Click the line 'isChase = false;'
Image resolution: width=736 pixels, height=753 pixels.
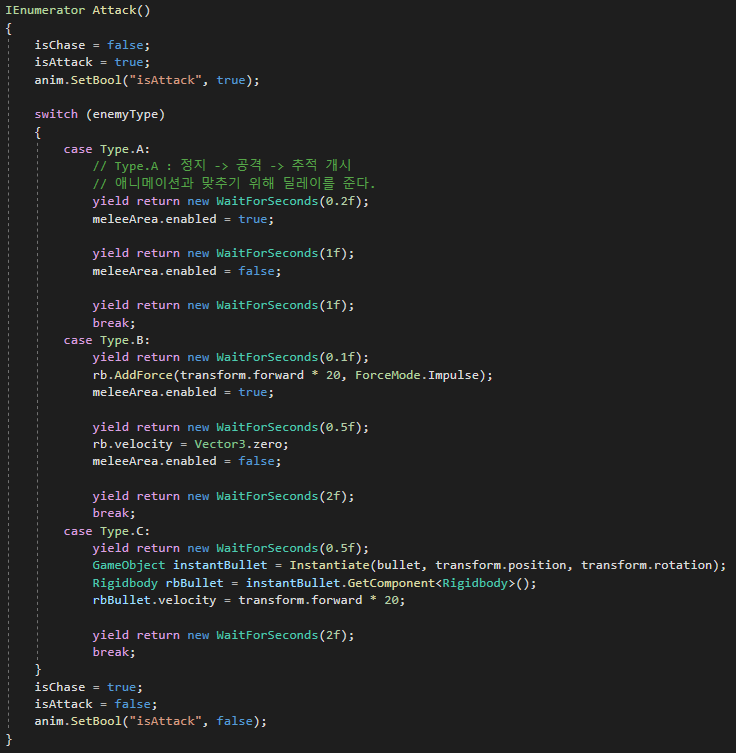[x=92, y=45]
